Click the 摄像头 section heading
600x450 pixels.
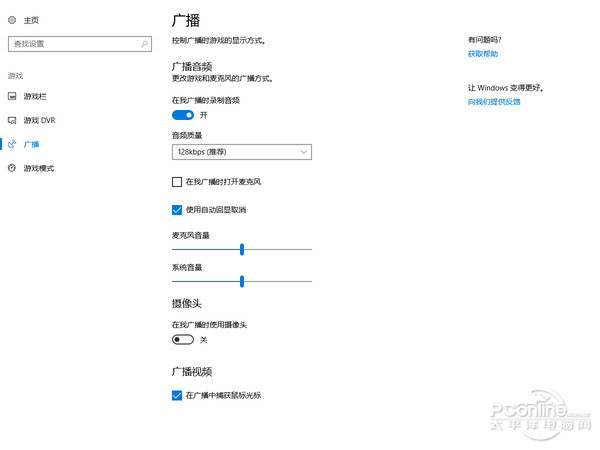coord(187,304)
